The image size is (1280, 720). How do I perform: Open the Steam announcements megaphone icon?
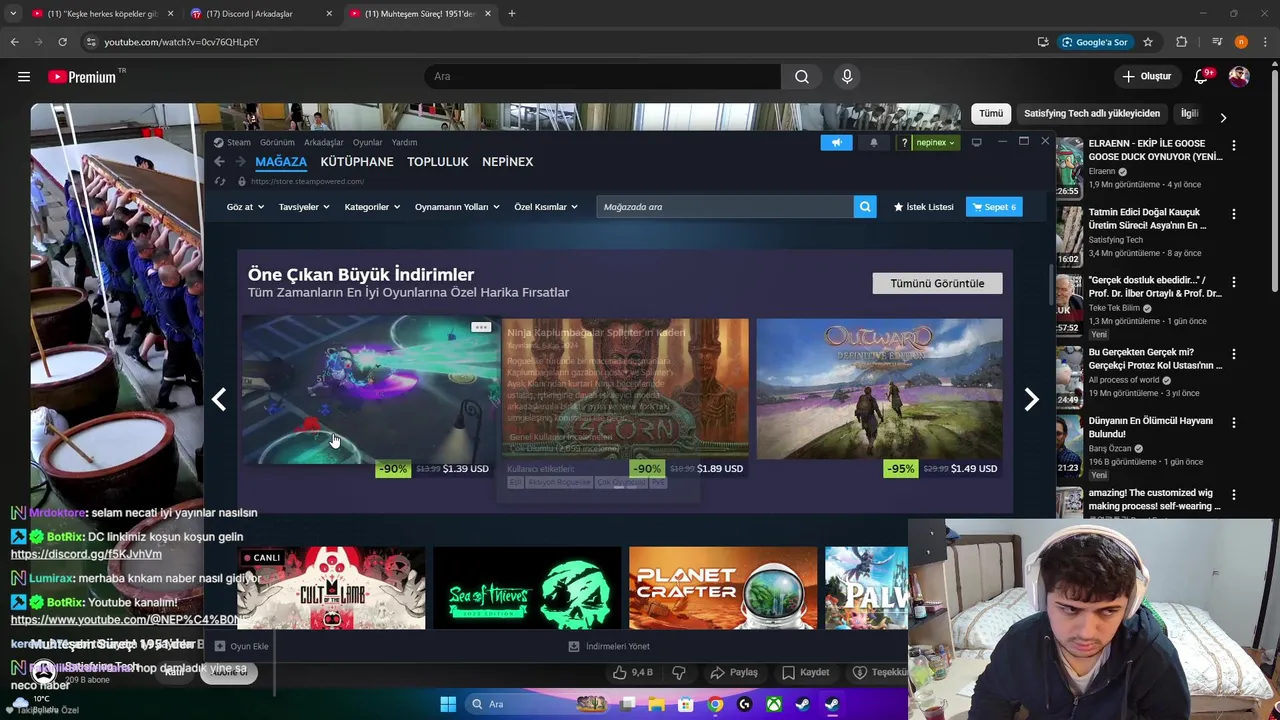pyautogui.click(x=836, y=142)
